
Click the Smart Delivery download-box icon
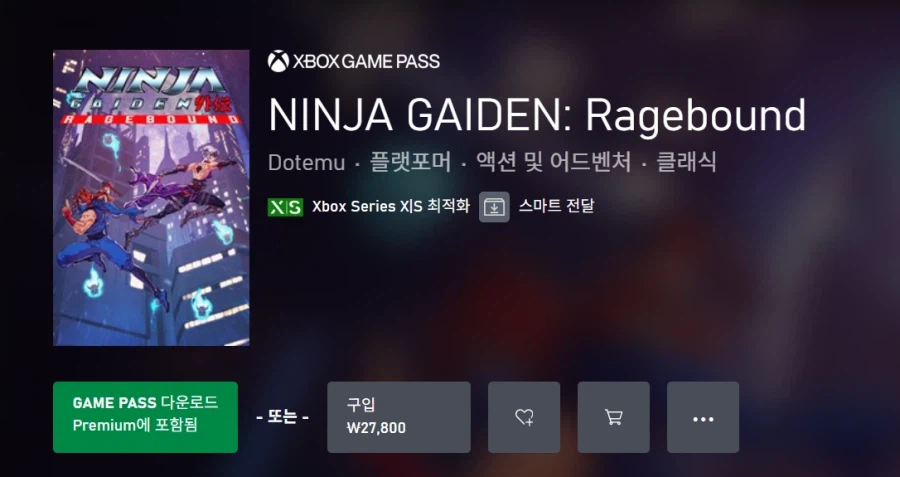[494, 207]
